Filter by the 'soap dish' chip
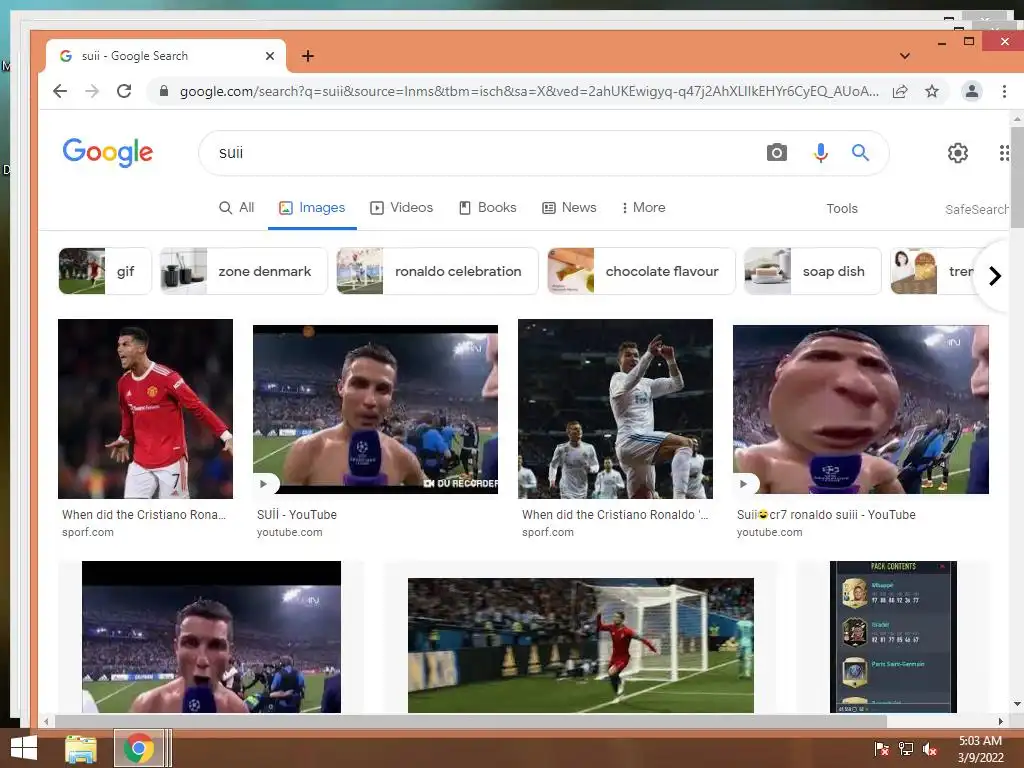1024x768 pixels. tap(812, 271)
